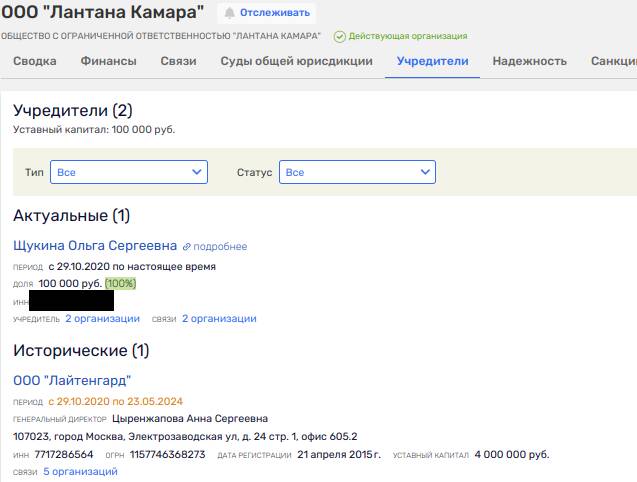Image resolution: width=637 pixels, height=482 pixels.
Task: Open the Статус dropdown filter
Action: [357, 172]
